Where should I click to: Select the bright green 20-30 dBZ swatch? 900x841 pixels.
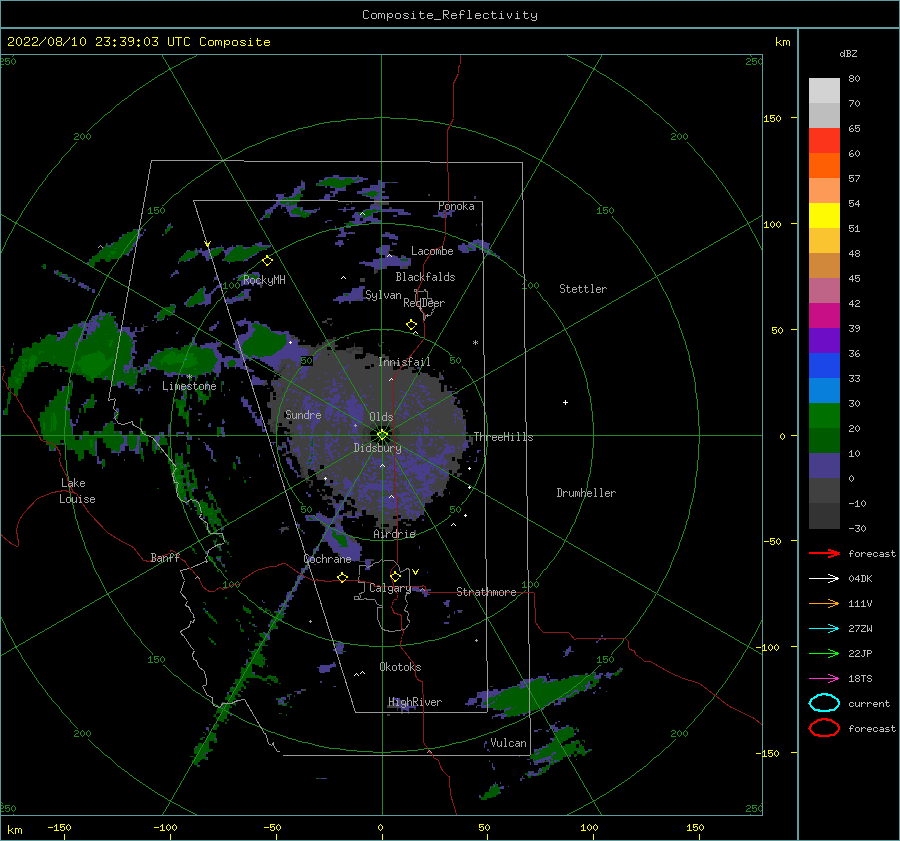(x=824, y=416)
